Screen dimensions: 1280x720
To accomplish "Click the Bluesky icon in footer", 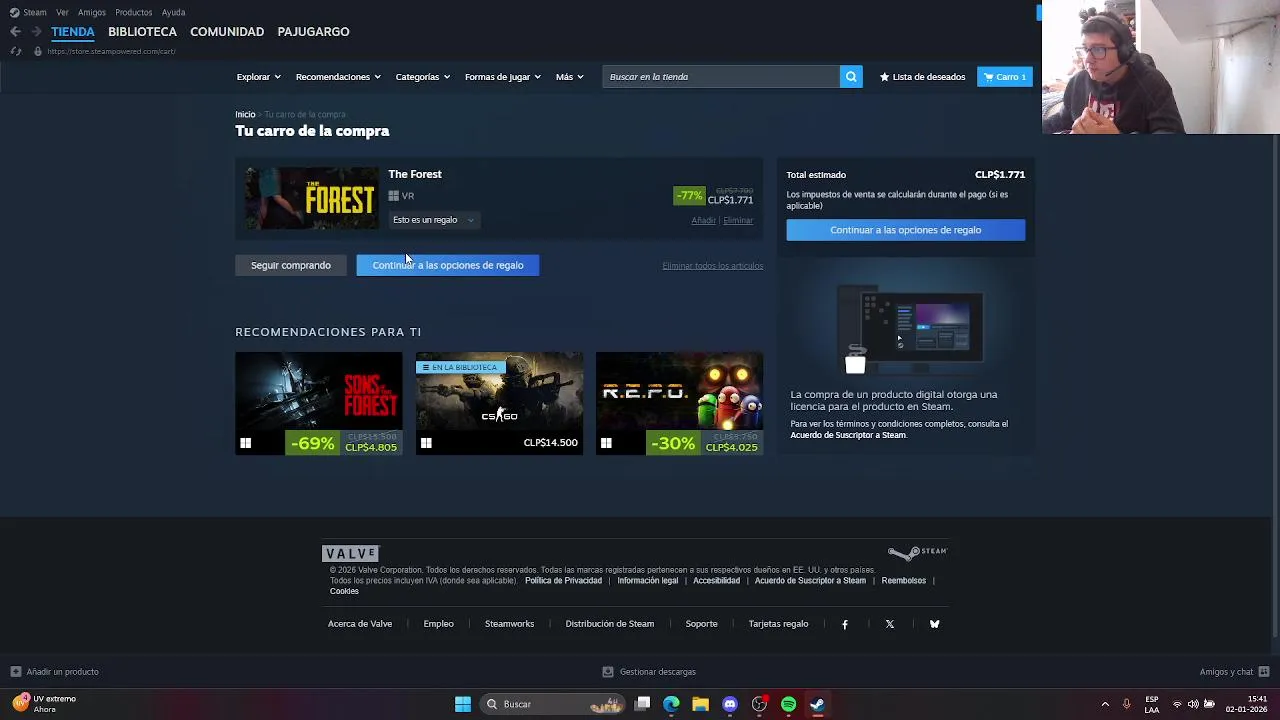I will pyautogui.click(x=934, y=624).
